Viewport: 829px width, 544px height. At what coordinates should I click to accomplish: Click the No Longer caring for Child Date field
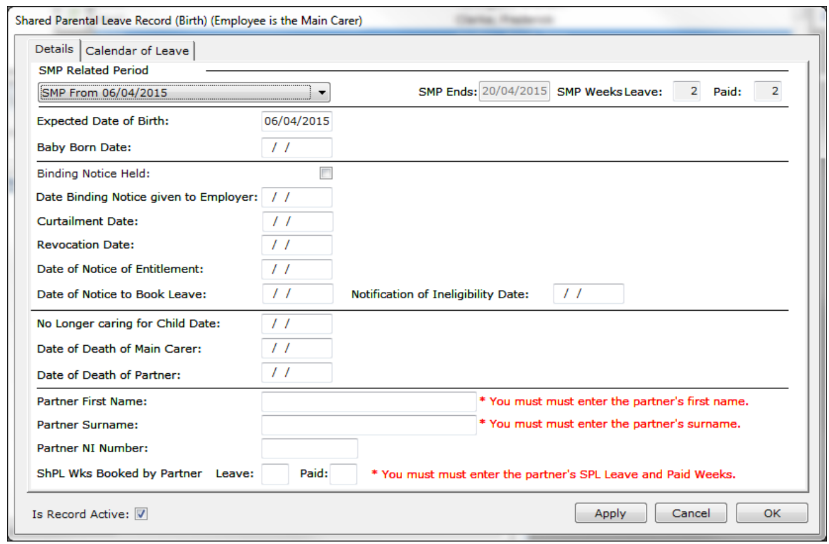(x=297, y=324)
